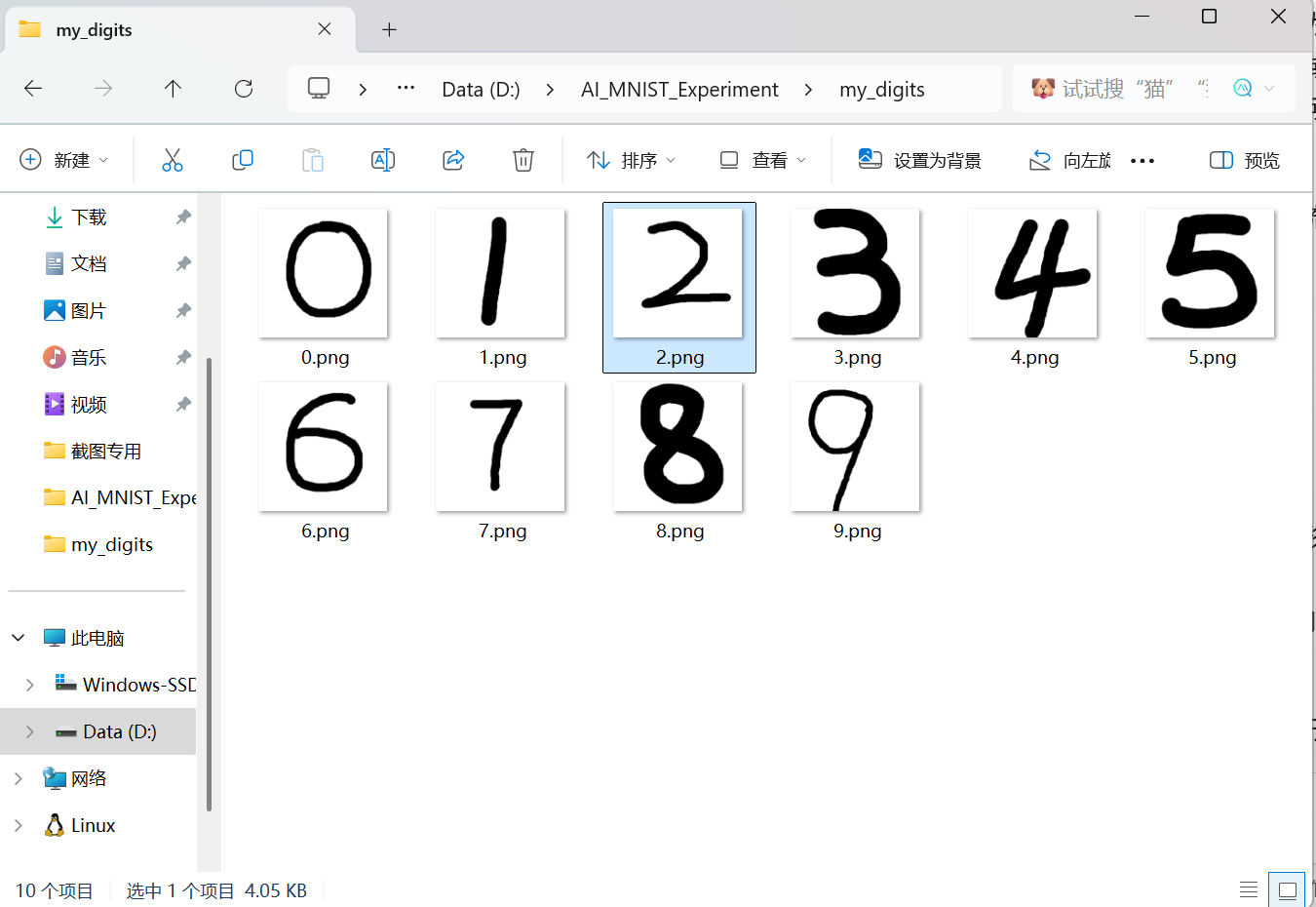Screen dimensions: 1316x907
Task: Click AI_MNIST_Experiment in address bar
Action: pyautogui.click(x=679, y=90)
